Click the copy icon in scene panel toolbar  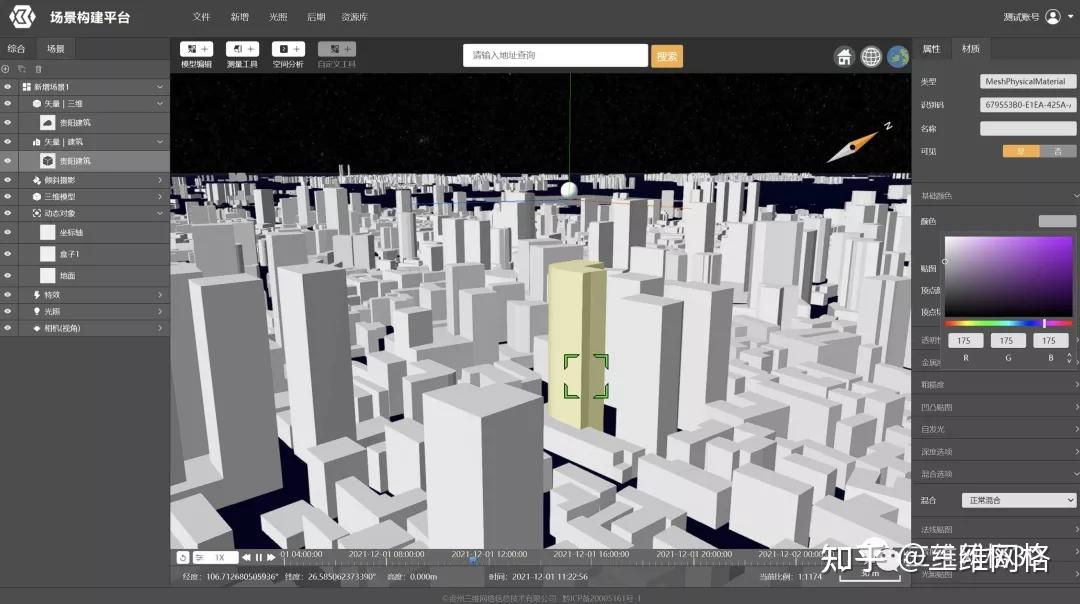coord(22,69)
